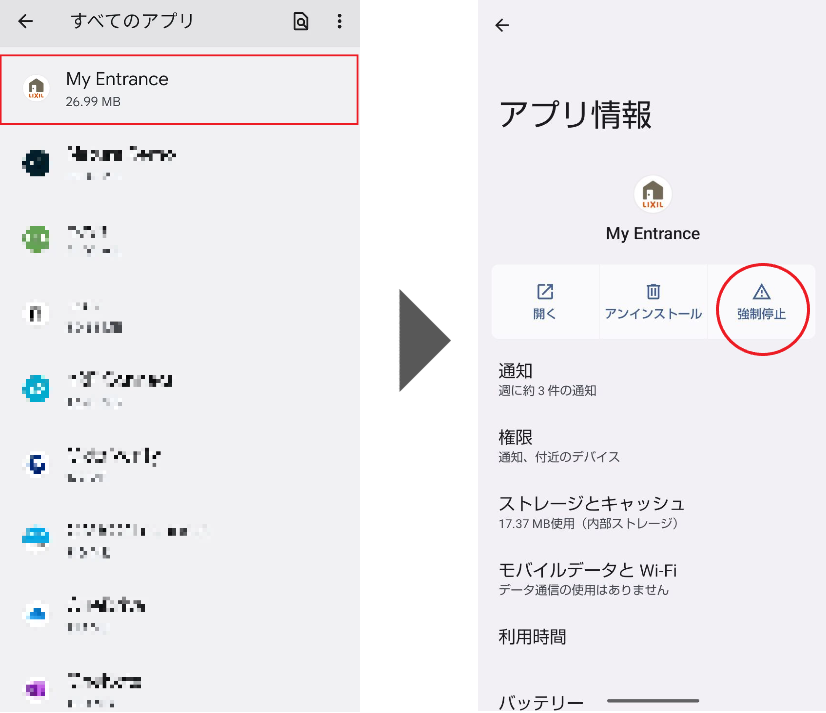The height and width of the screenshot is (713, 826).
Task: Tap the 開く (open) button
Action: tap(545, 302)
